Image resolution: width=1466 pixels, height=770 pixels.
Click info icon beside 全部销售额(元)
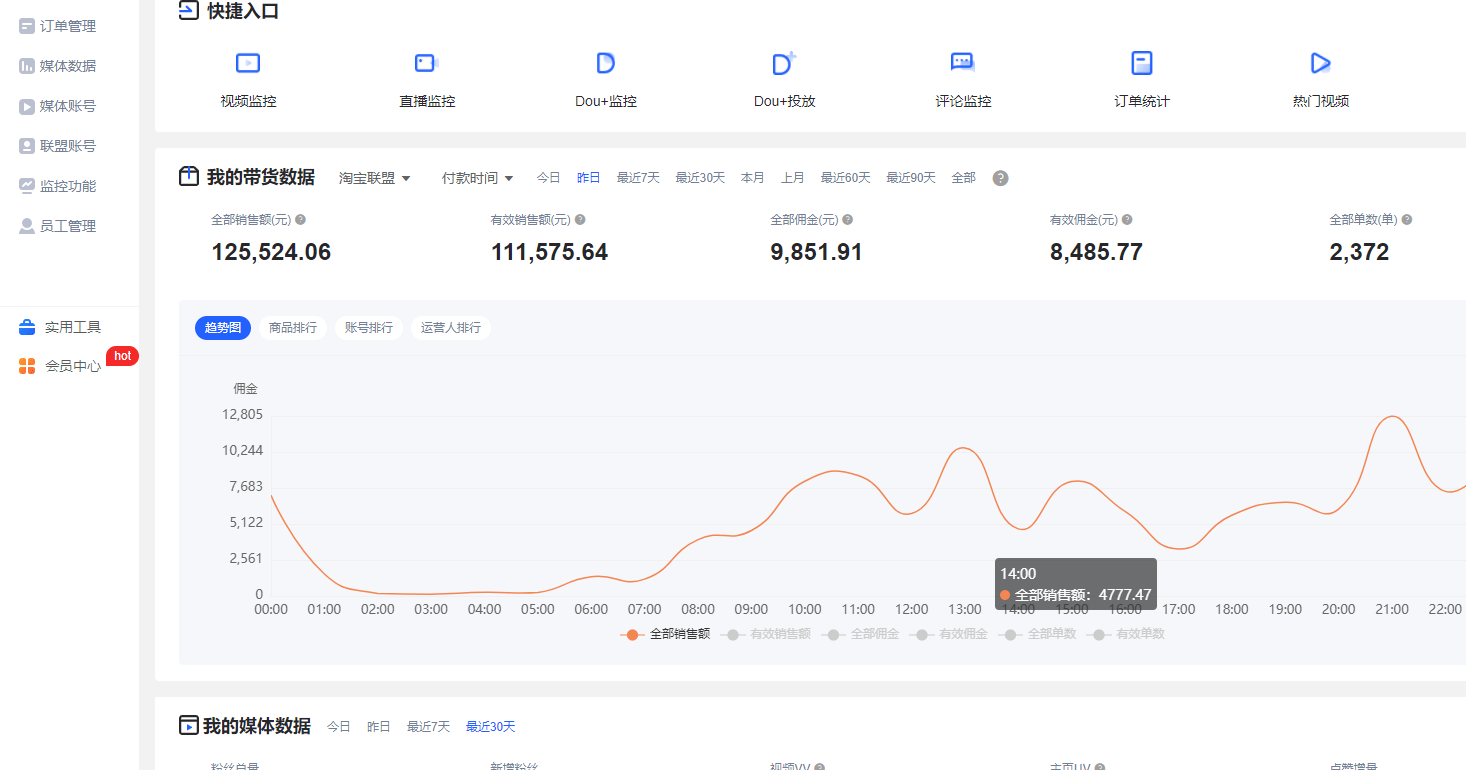[300, 220]
